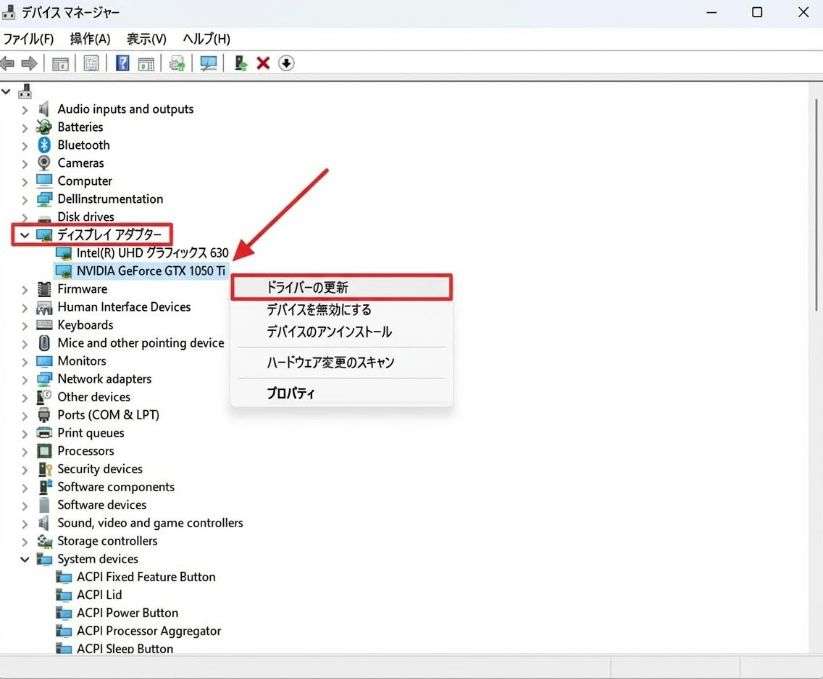
Task: Click the scan for hardware changes monitor icon
Action: pos(208,63)
